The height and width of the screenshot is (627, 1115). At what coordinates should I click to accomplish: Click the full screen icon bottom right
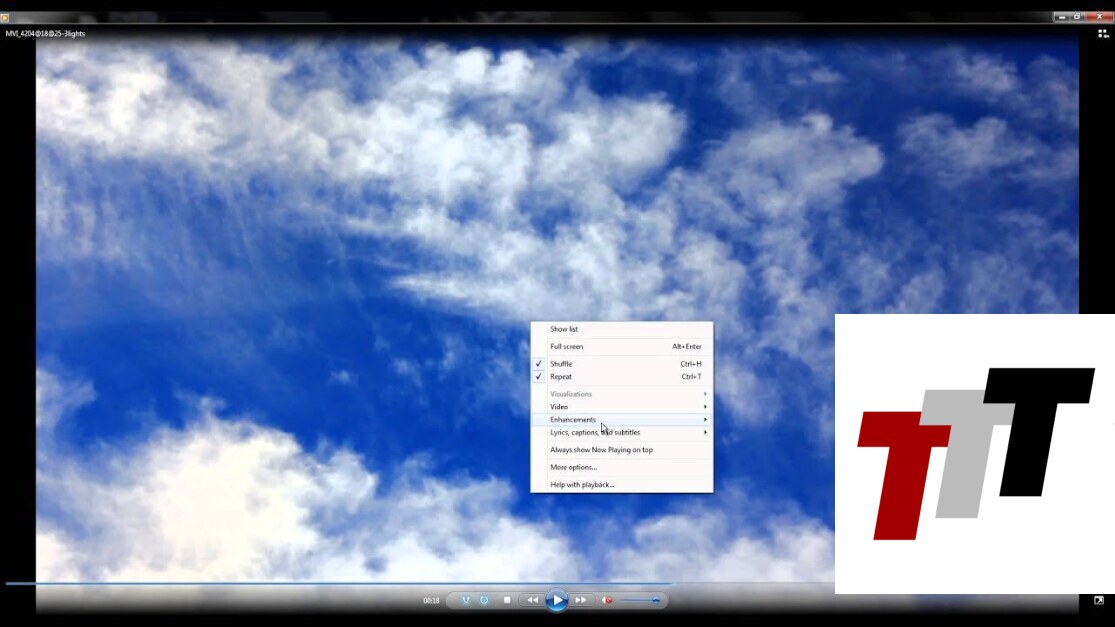pos(1098,601)
